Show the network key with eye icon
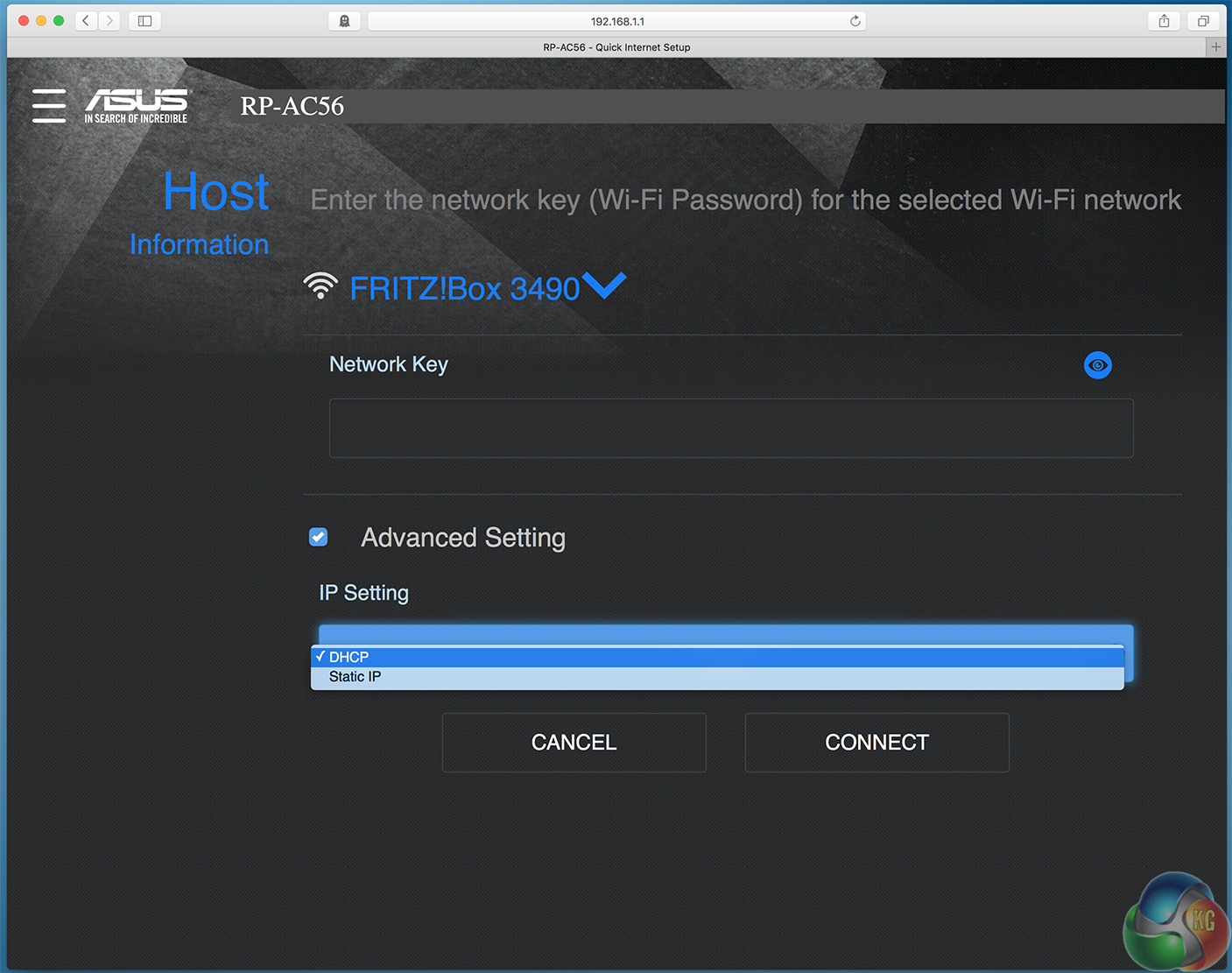 click(x=1097, y=365)
